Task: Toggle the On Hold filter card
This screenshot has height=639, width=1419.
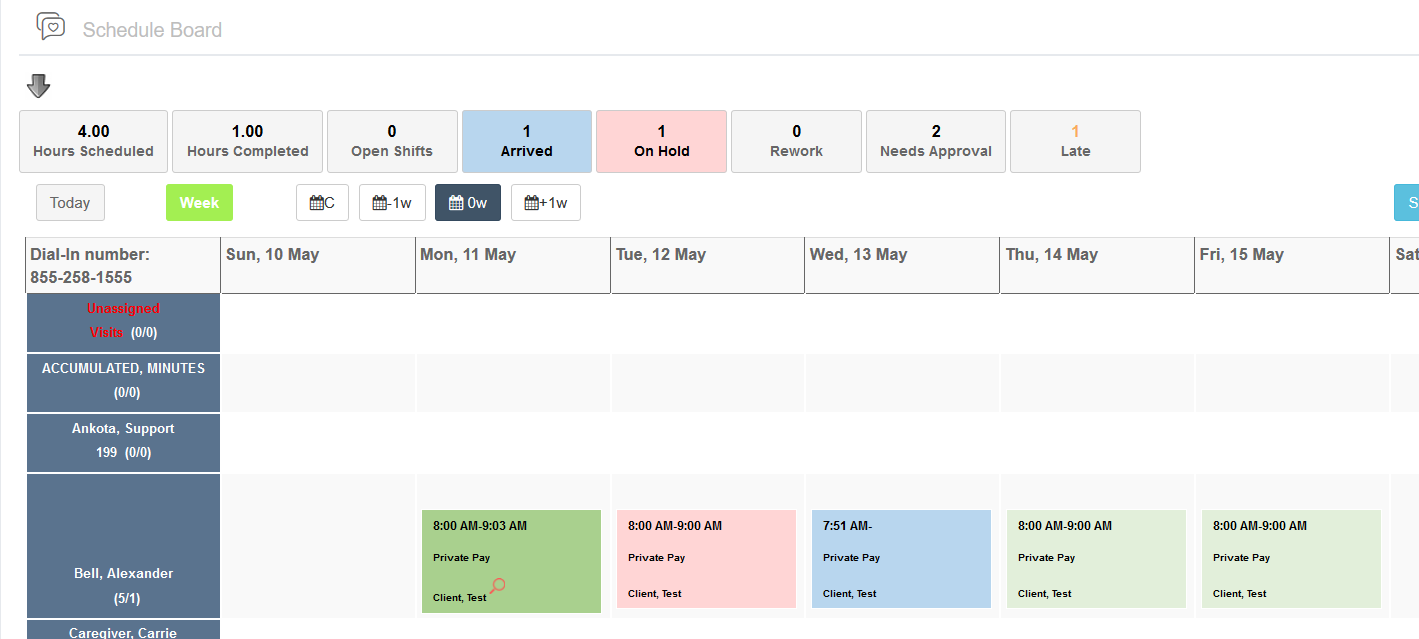Action: 661,141
